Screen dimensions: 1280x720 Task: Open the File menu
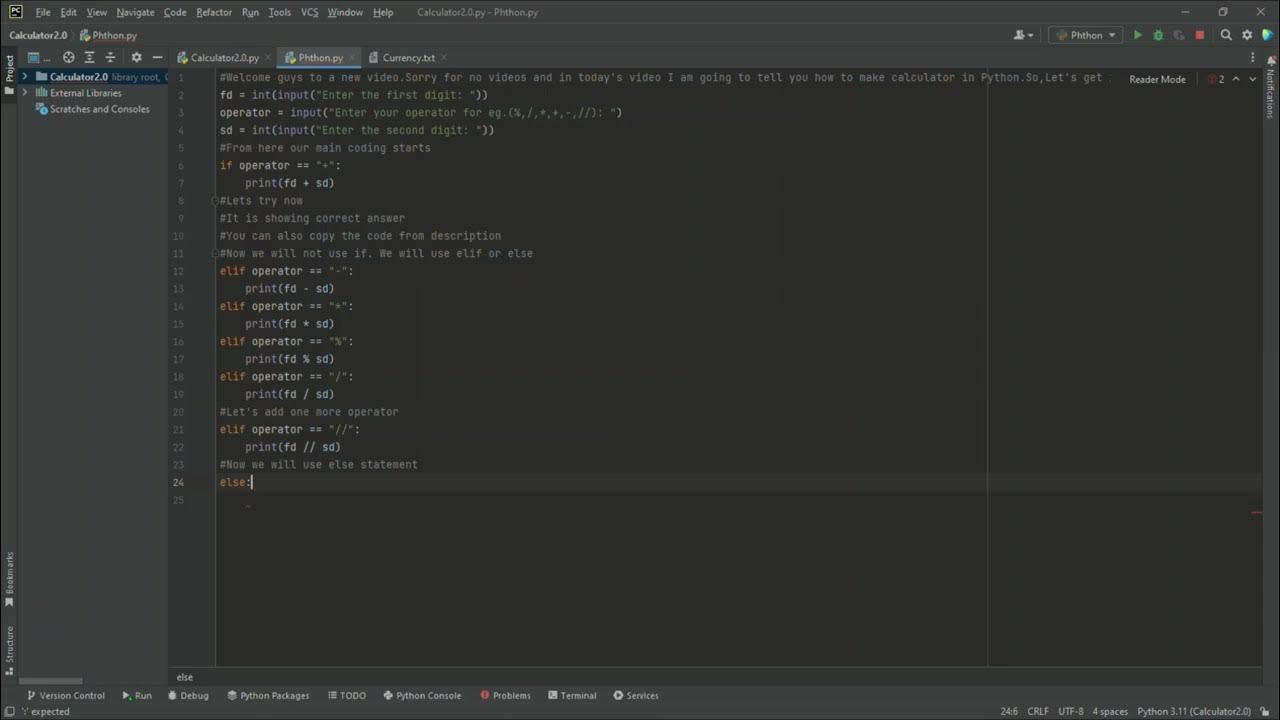click(x=43, y=12)
